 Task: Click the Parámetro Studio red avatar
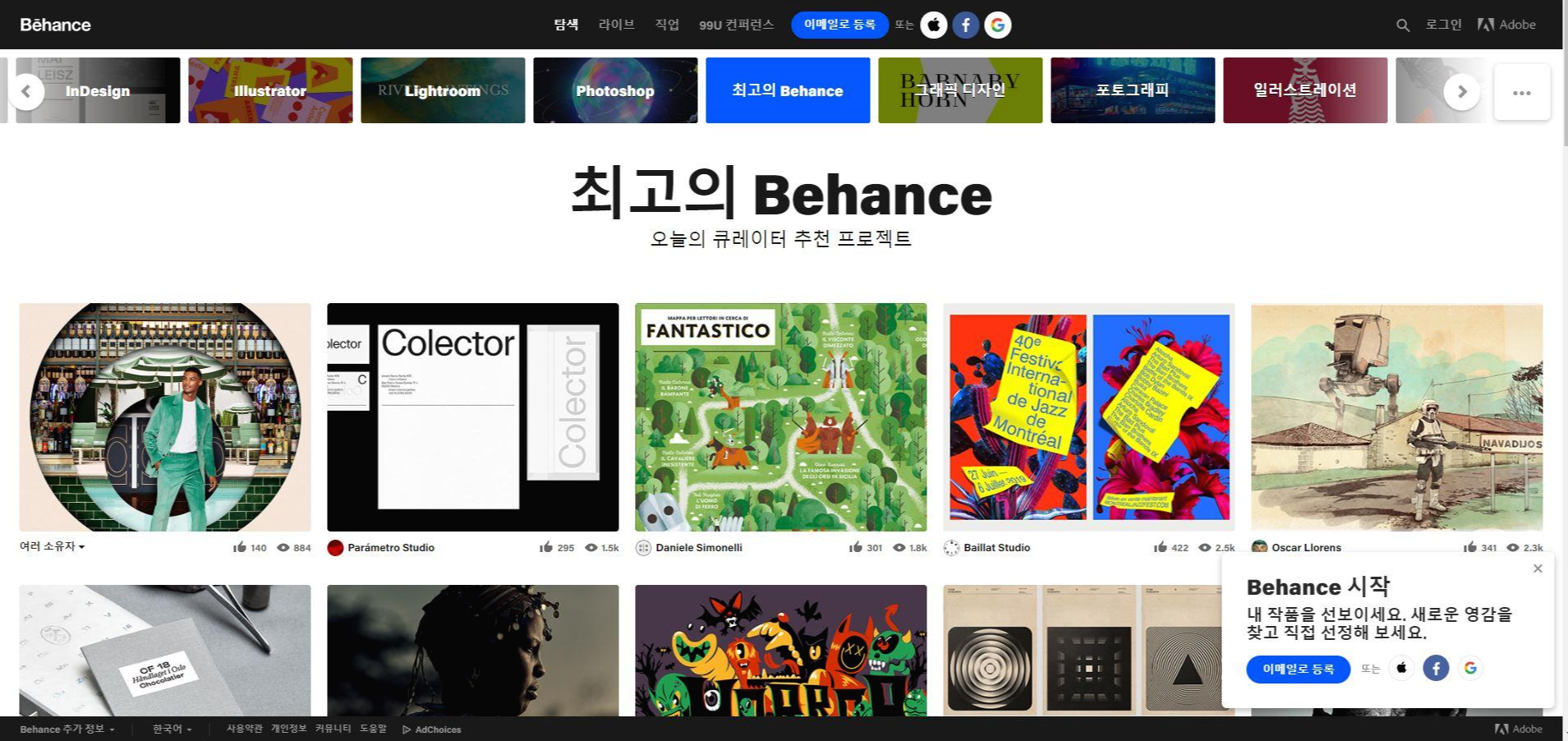pyautogui.click(x=335, y=548)
